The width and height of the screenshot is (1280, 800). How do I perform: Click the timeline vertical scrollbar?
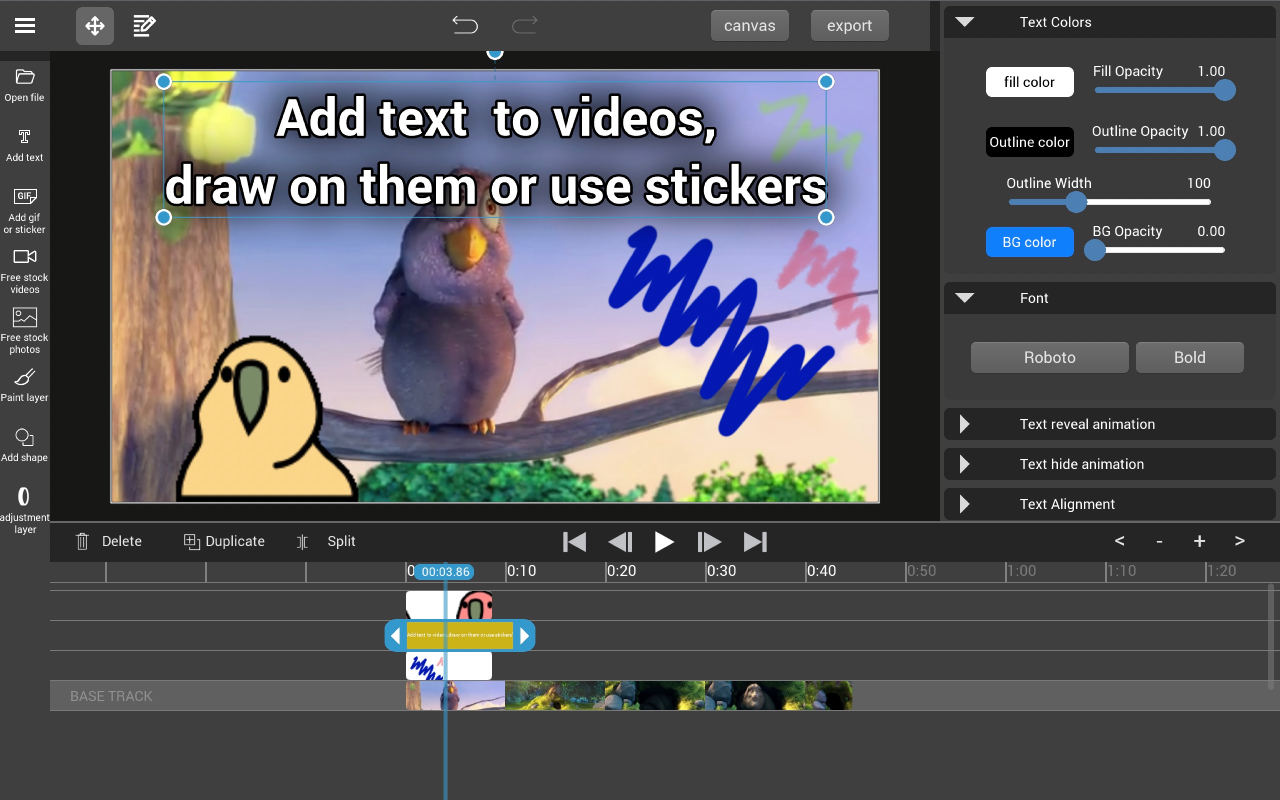(x=1272, y=637)
